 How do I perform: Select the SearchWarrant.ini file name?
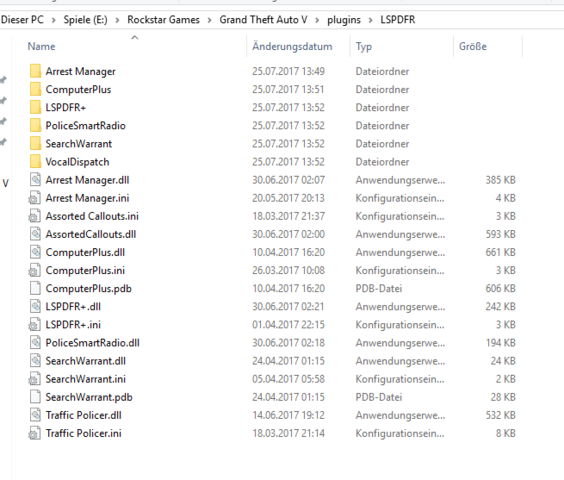coord(86,379)
